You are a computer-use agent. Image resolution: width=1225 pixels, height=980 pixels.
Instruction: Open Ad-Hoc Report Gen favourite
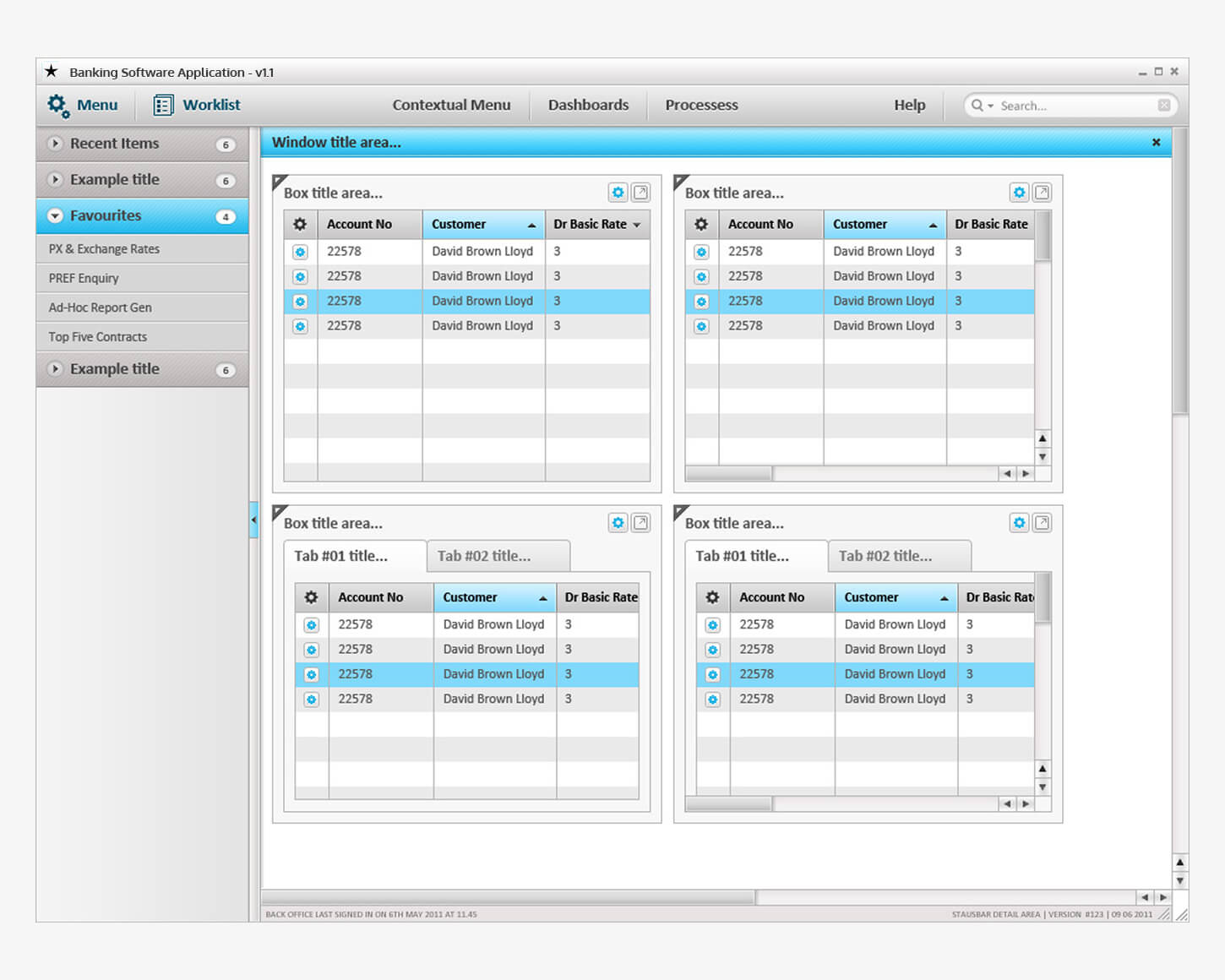pos(142,308)
